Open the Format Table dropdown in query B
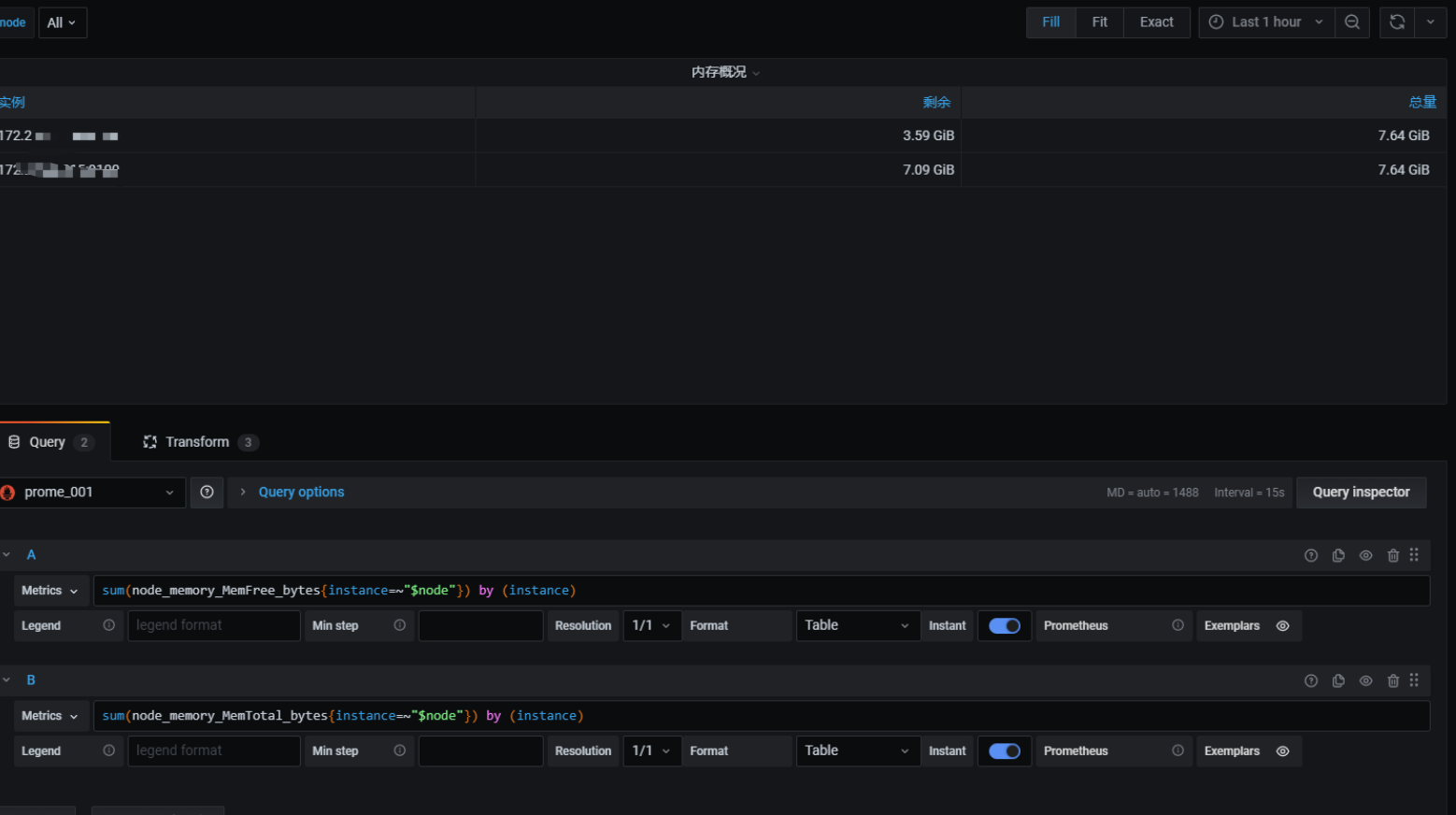Screen dimensions: 1456x815 [x=857, y=751]
